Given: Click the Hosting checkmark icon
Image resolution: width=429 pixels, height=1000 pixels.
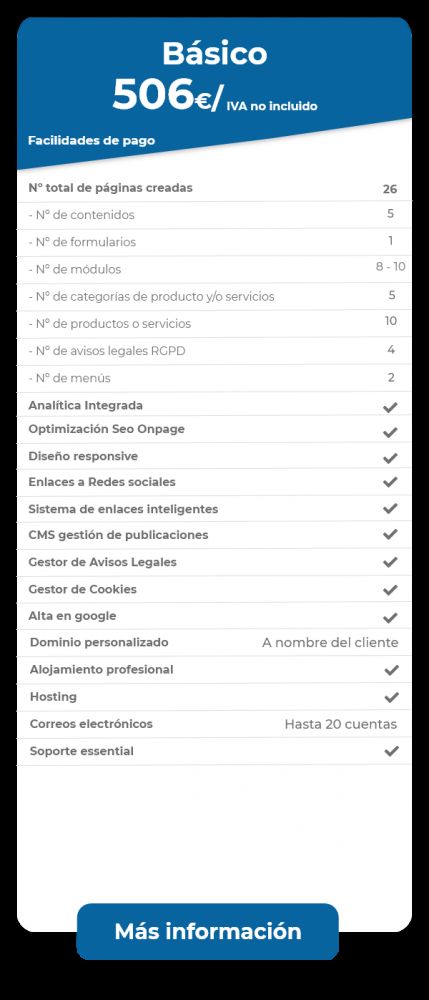Looking at the screenshot, I should (391, 697).
